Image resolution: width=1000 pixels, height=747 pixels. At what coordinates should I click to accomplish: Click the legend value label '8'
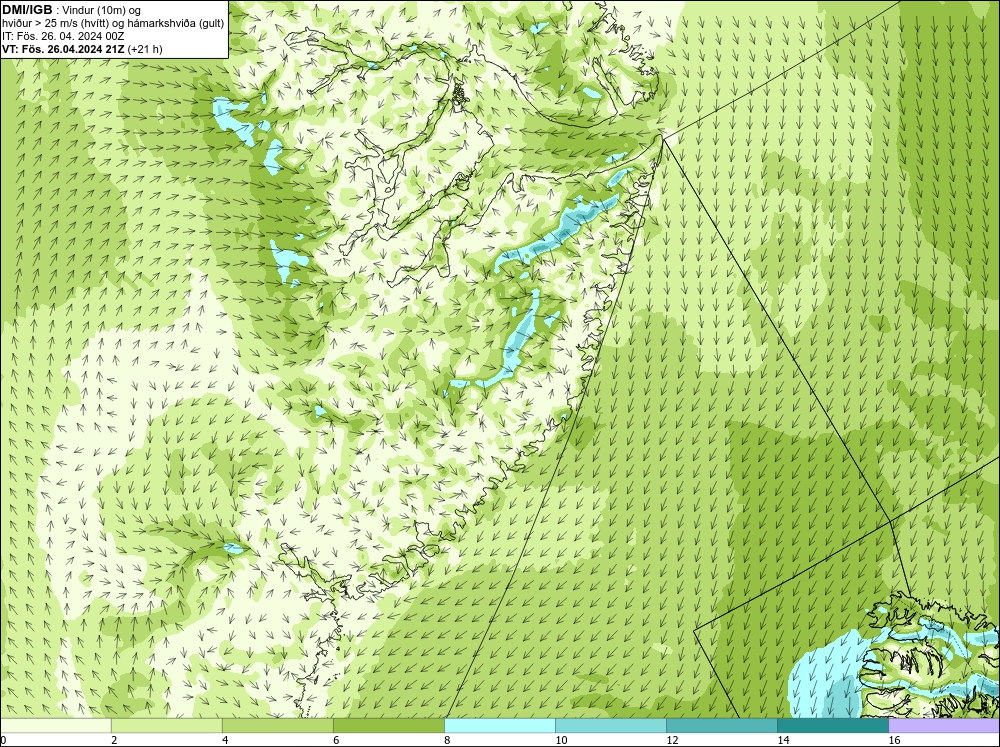coord(447,740)
